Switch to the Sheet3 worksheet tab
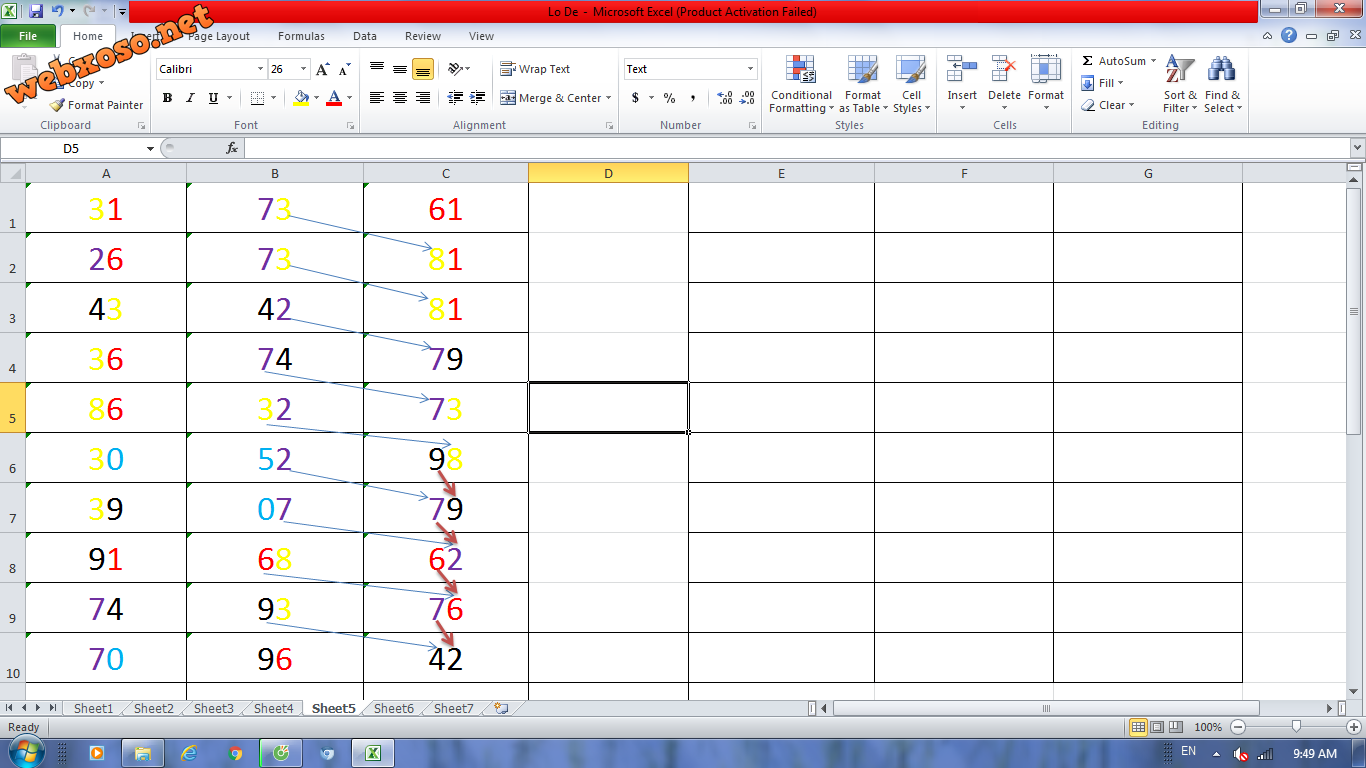Viewport: 1366px width, 768px height. (213, 708)
